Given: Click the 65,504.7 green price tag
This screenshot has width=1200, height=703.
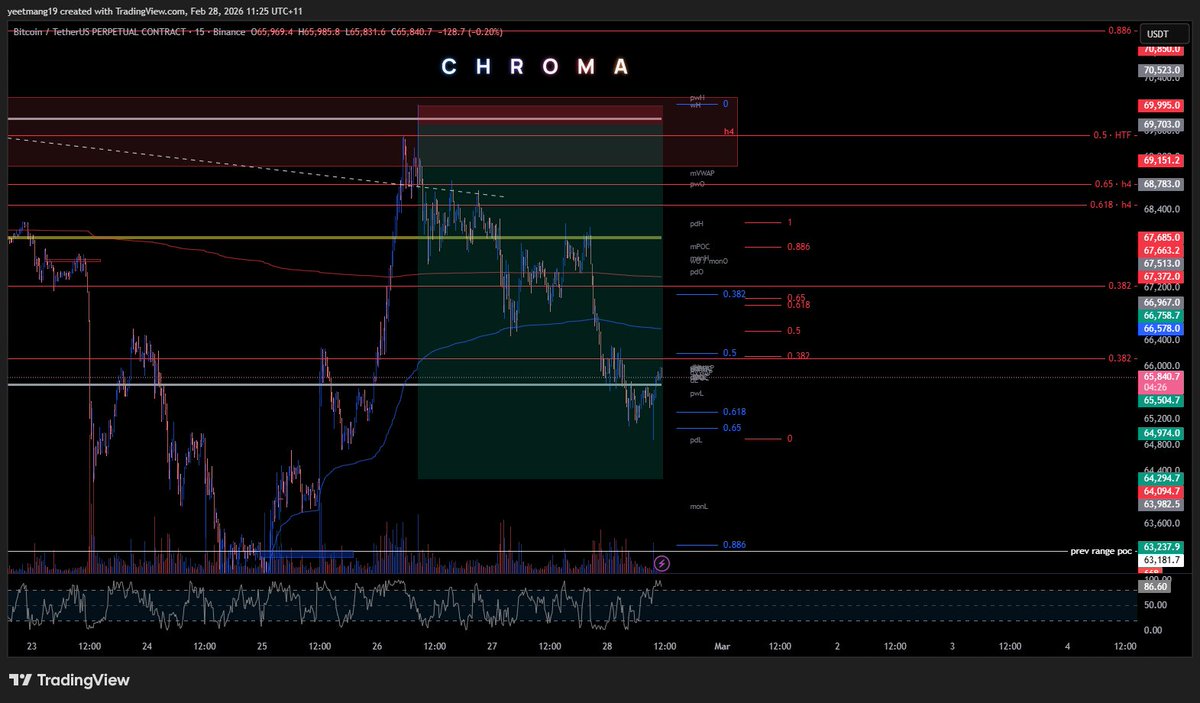Looking at the screenshot, I should tap(1162, 400).
